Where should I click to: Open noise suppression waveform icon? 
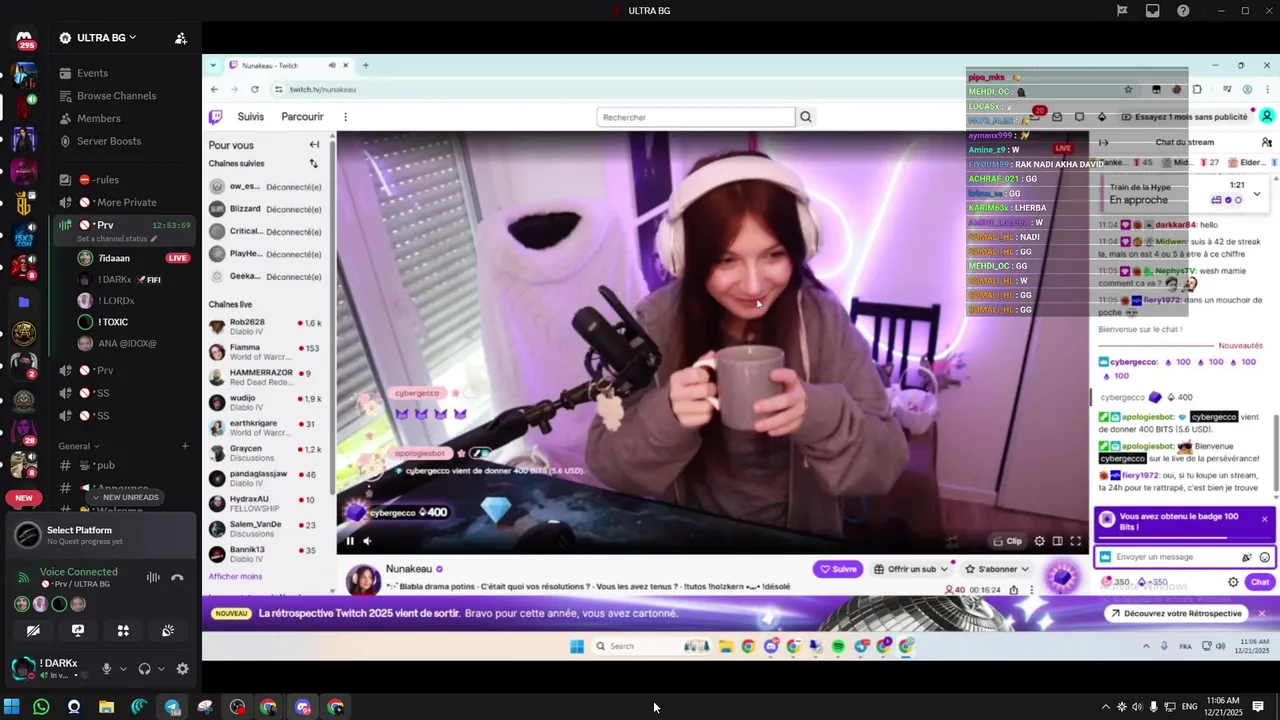(x=153, y=577)
